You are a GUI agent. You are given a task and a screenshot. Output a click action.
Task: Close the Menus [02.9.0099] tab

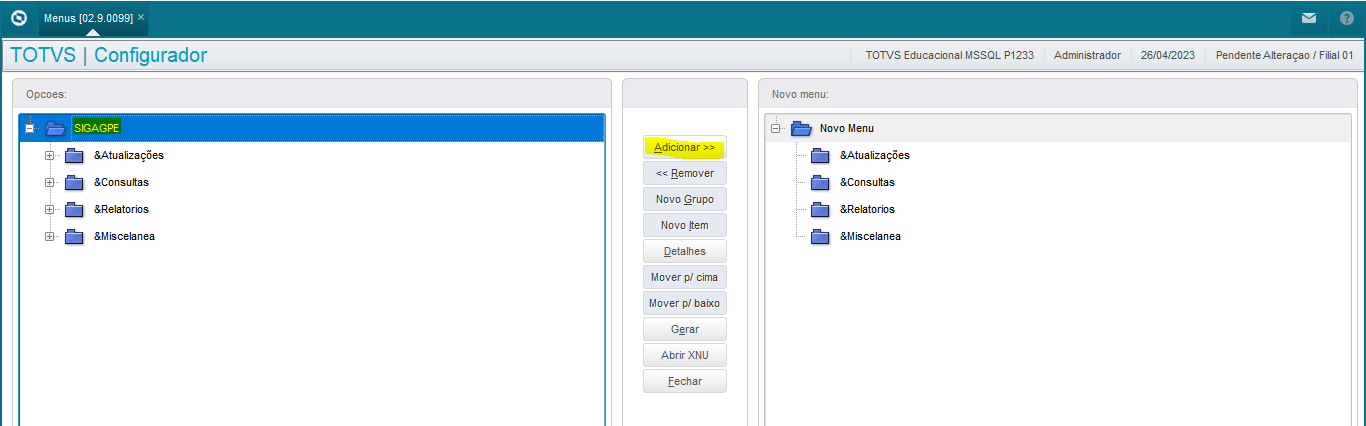(x=141, y=18)
